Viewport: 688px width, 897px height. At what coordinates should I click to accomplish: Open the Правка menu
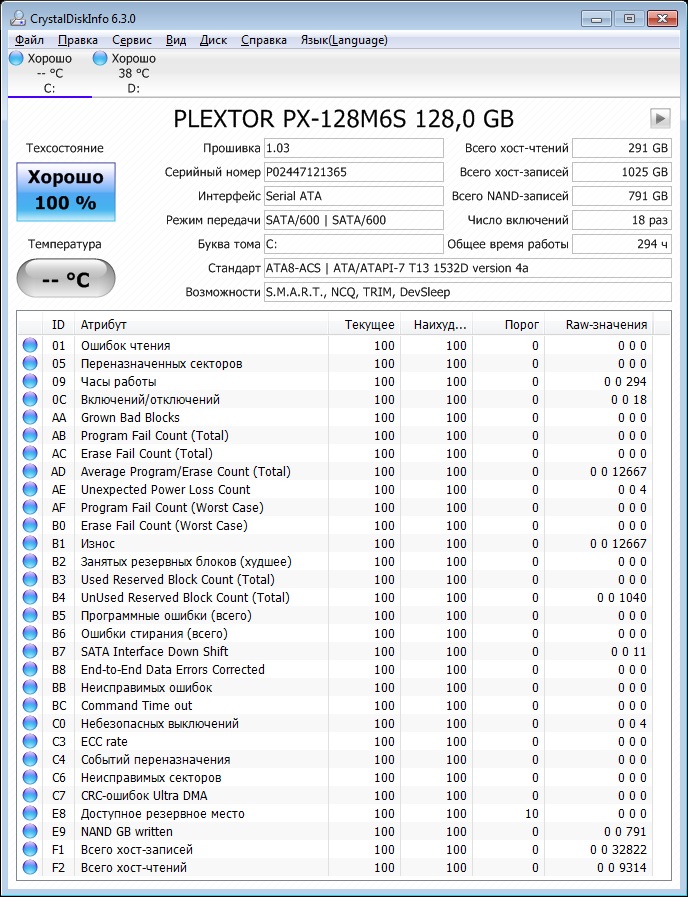click(x=78, y=40)
